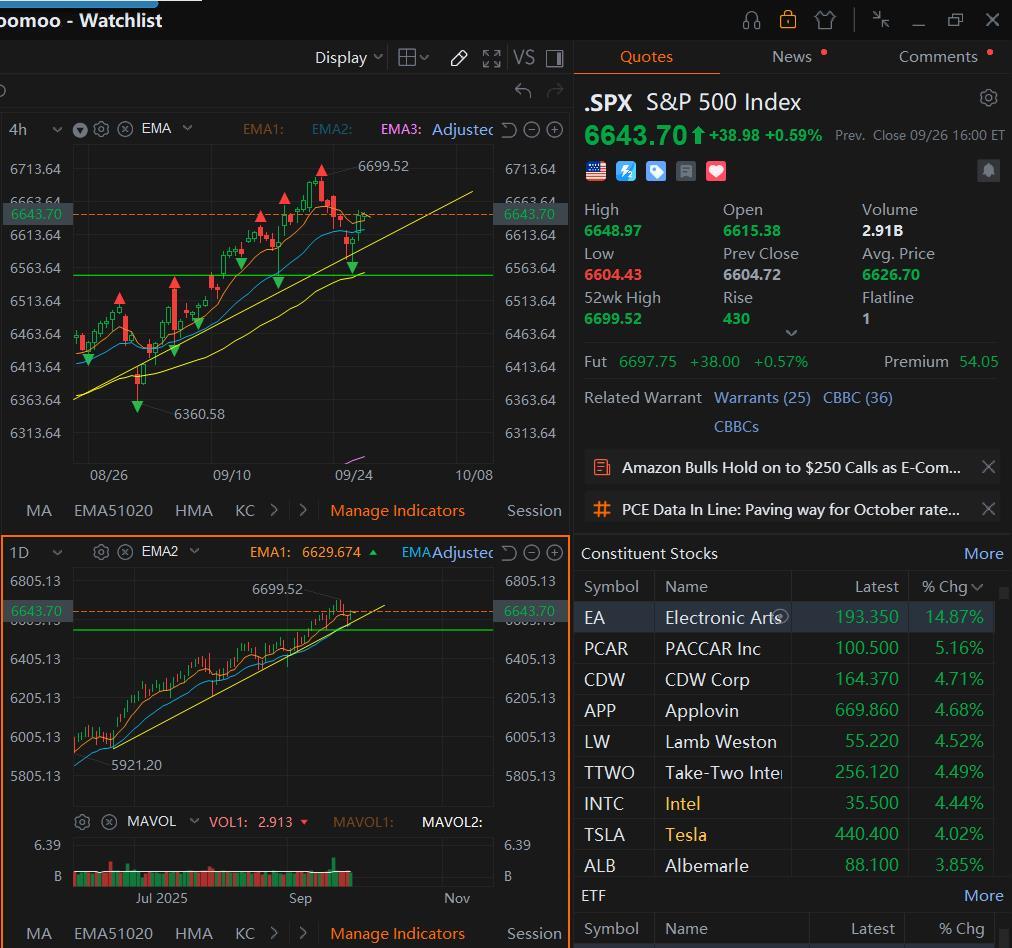This screenshot has height=948, width=1012.
Task: Open customer service headset icon
Action: click(751, 20)
